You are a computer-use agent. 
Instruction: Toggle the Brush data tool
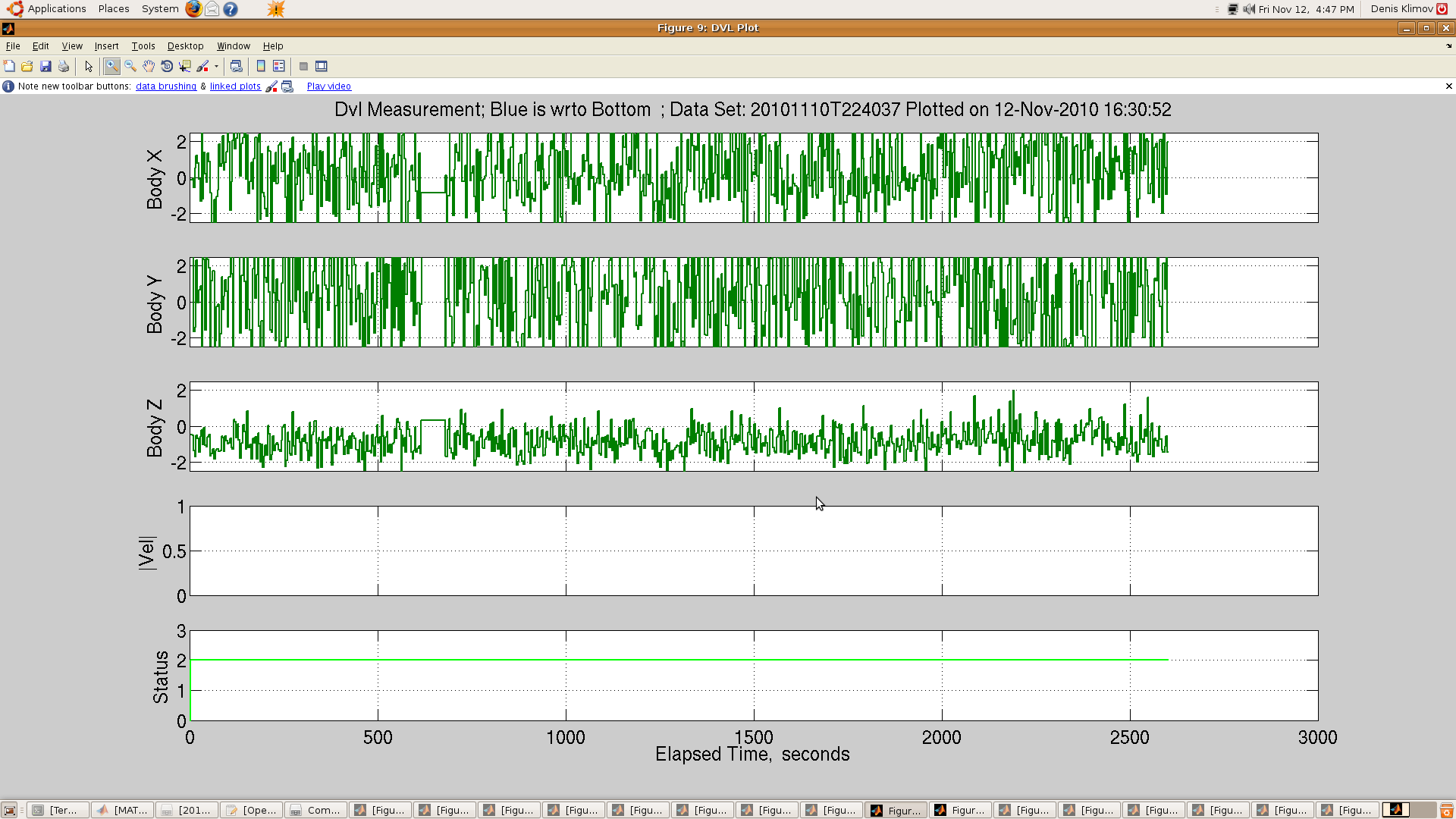[202, 67]
